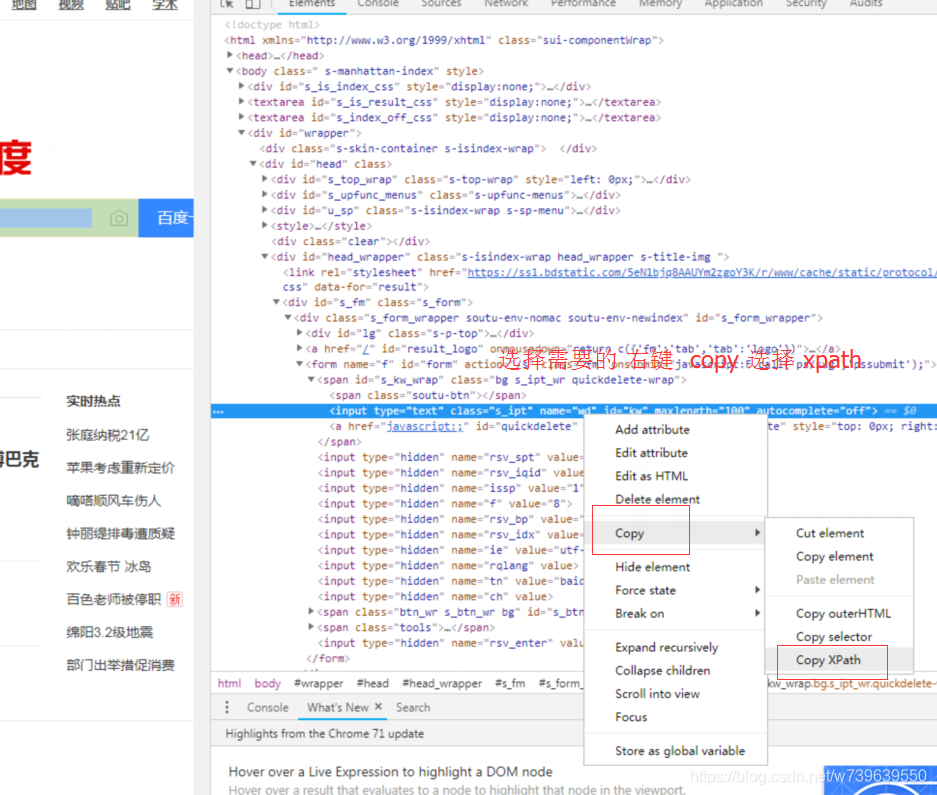Select the inspect element cursor icon

228,4
